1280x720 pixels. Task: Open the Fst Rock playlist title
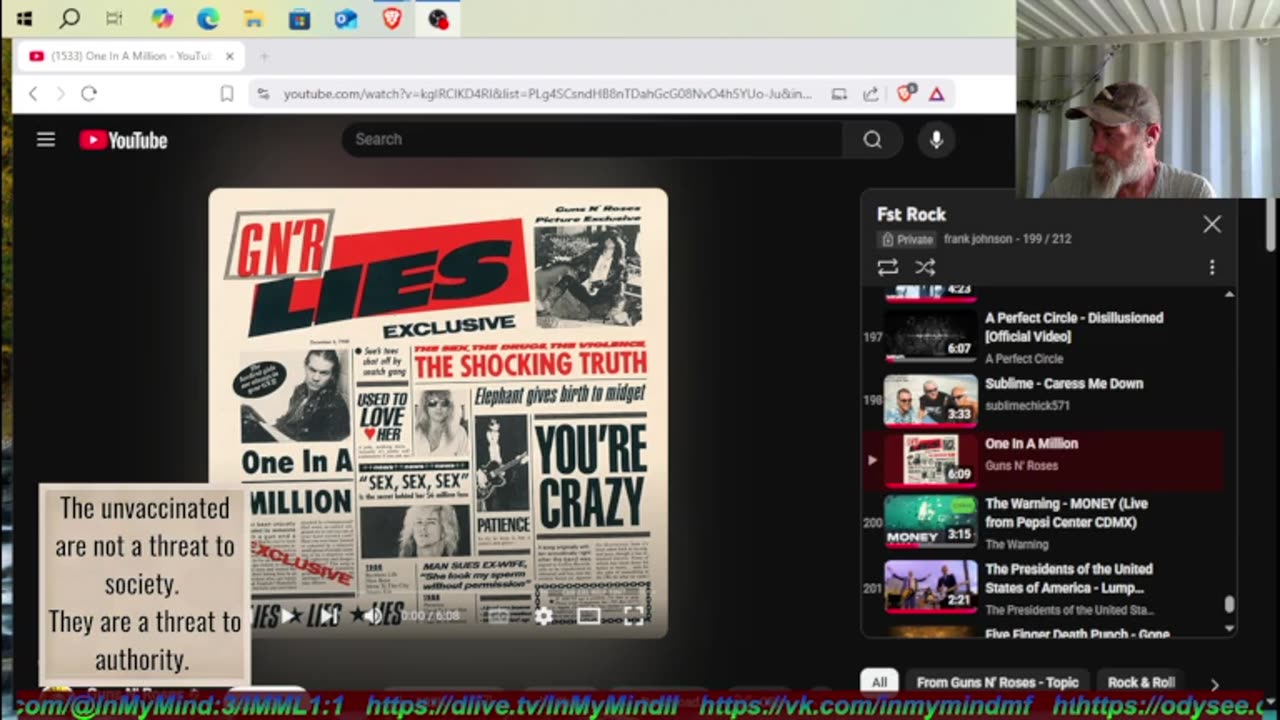[911, 214]
